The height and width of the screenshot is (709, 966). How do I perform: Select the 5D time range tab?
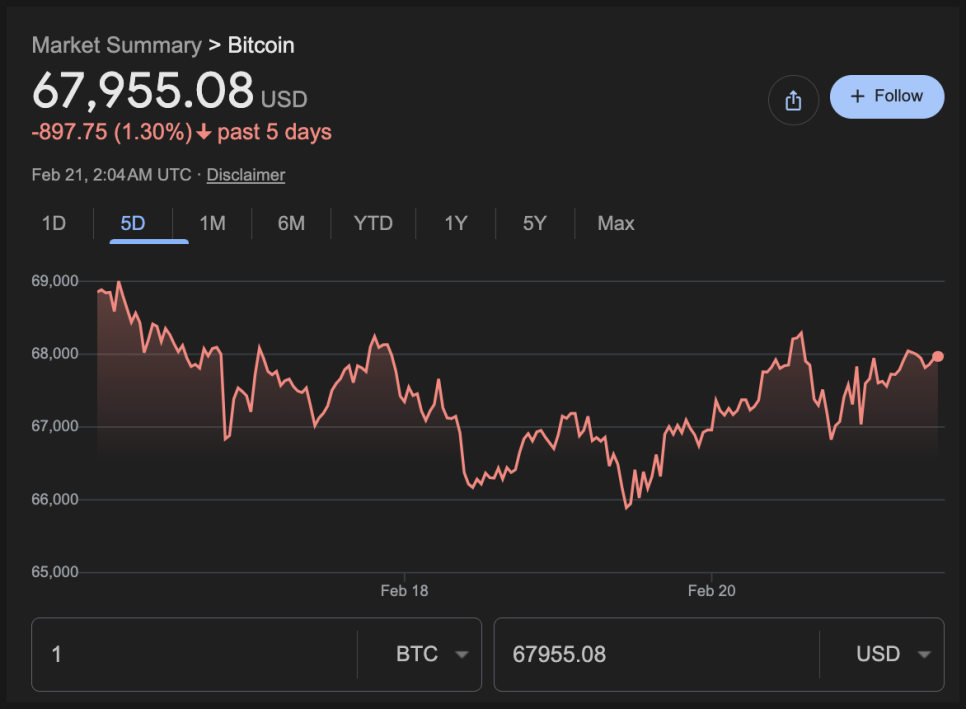133,224
